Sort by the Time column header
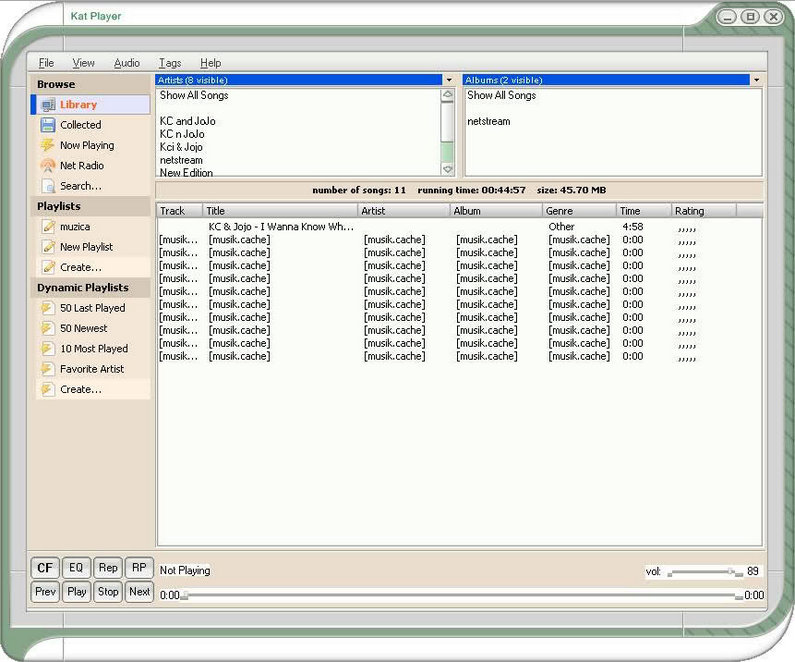795x662 pixels. click(644, 211)
